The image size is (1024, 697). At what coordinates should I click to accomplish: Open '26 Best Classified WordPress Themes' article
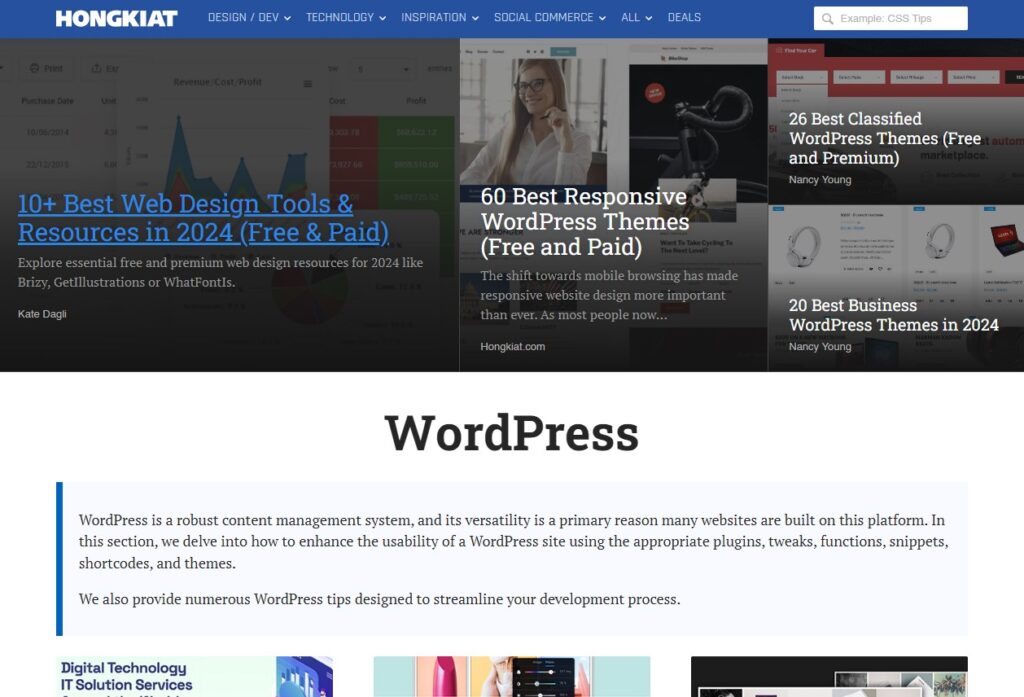(884, 138)
